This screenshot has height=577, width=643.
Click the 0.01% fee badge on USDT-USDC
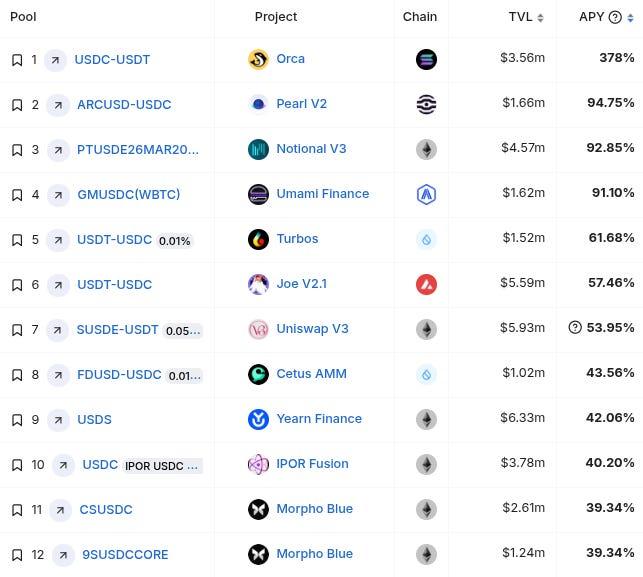pyautogui.click(x=175, y=241)
